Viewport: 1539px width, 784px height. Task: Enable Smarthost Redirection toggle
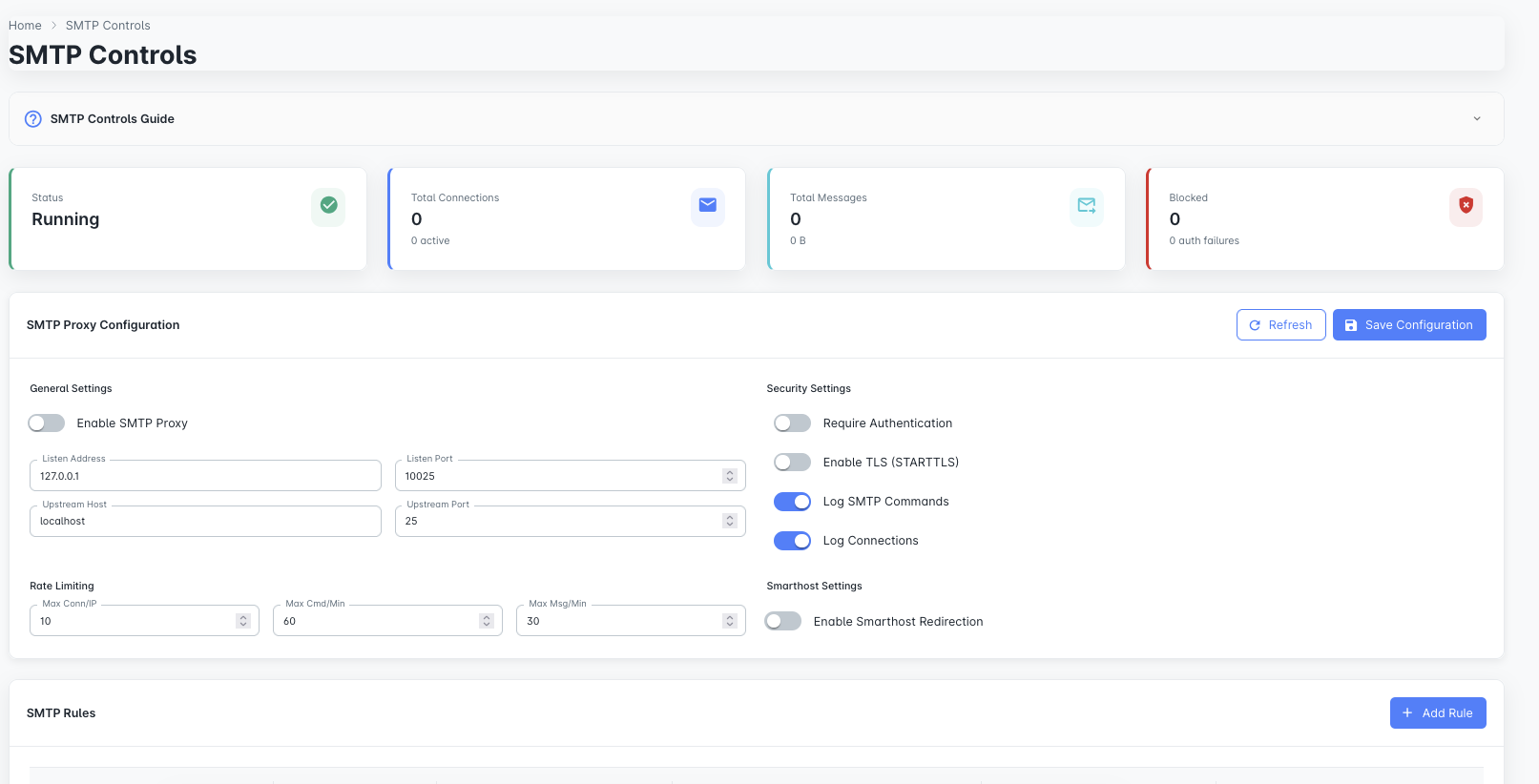tap(783, 622)
